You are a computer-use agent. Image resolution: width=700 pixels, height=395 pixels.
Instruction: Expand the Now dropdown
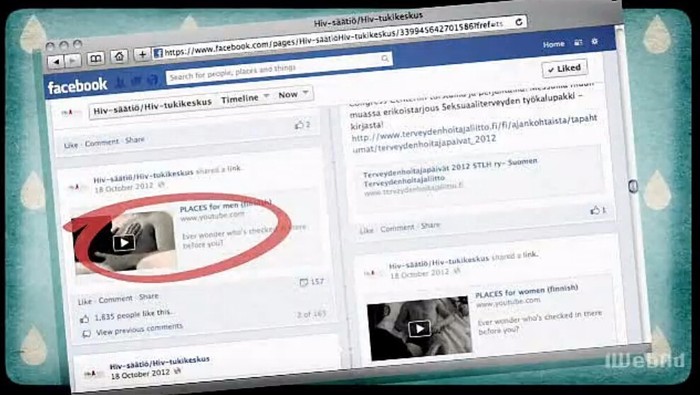click(x=293, y=95)
